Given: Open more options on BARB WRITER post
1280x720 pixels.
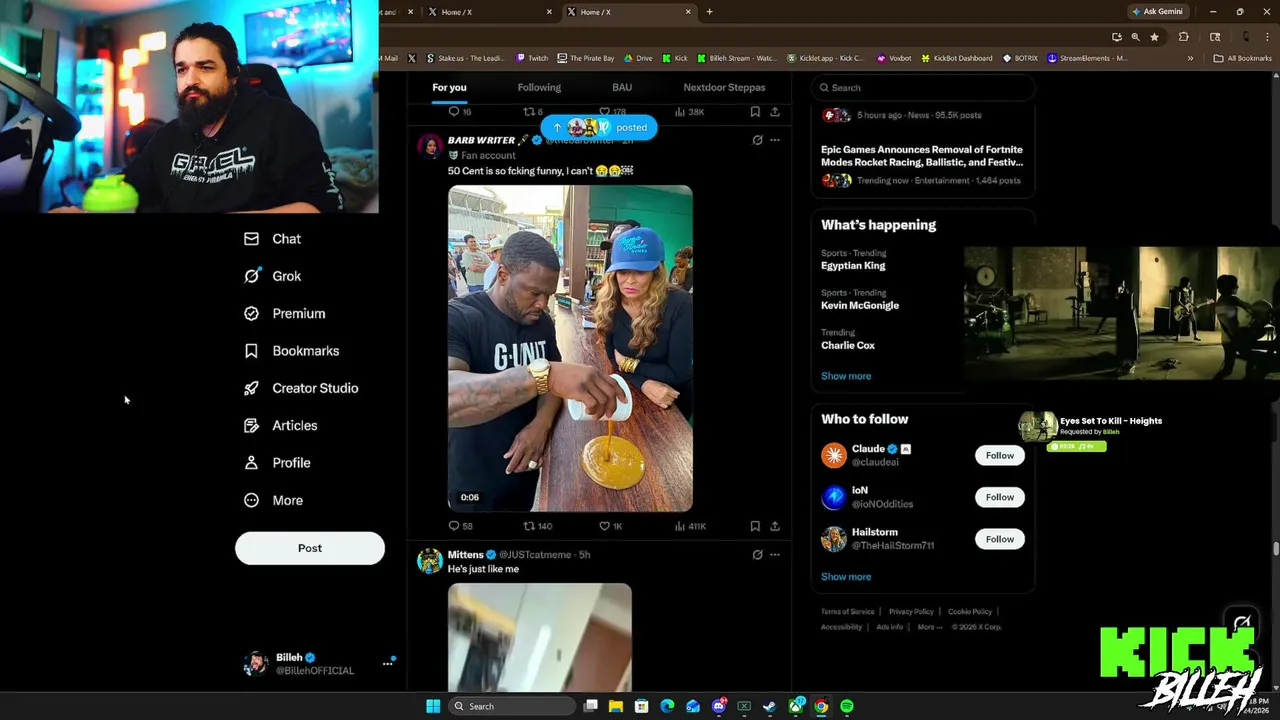Looking at the screenshot, I should 774,140.
